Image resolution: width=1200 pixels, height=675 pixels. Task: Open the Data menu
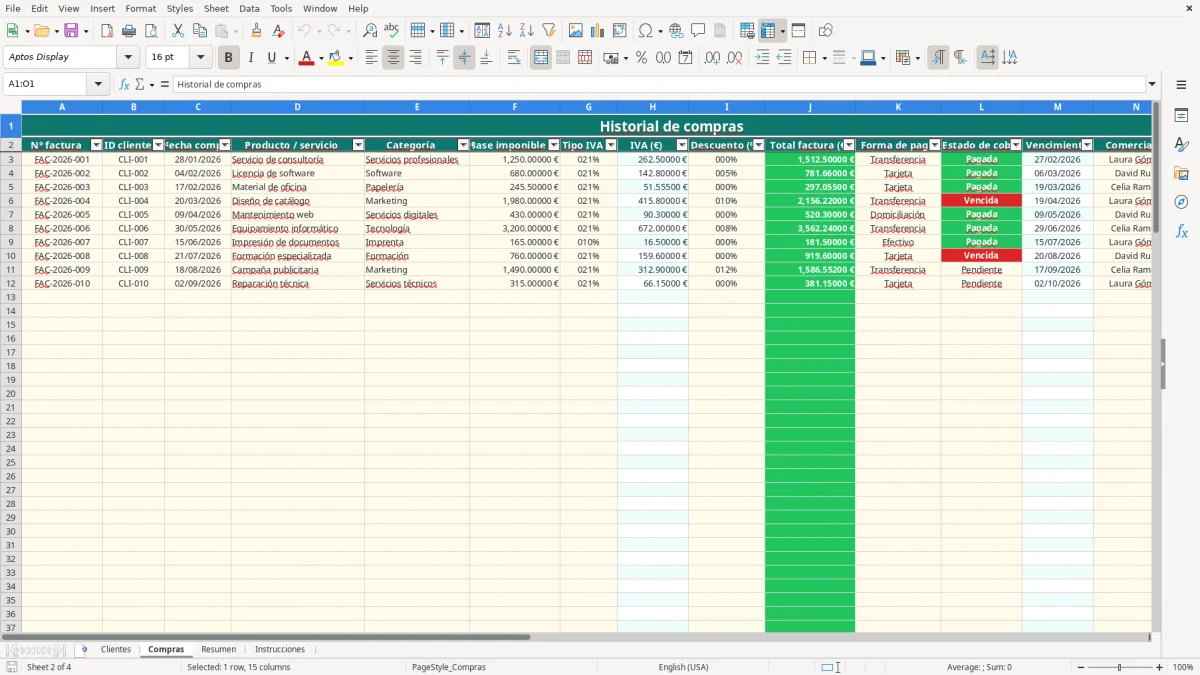pos(249,8)
